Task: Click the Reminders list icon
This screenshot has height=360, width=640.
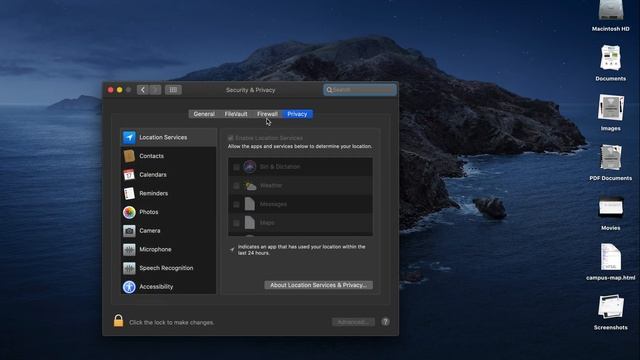Action: pyautogui.click(x=129, y=193)
